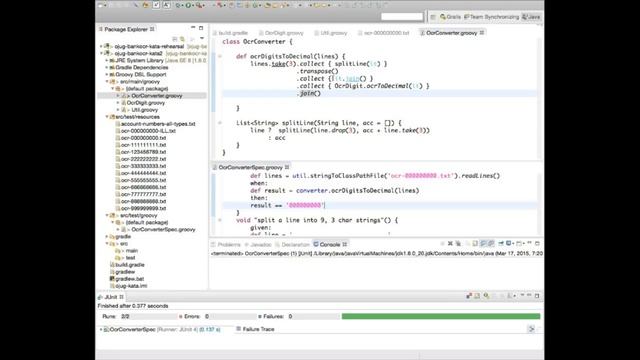Select OcrConverterSpec.groovy in Package Explorer

pyautogui.click(x=163, y=229)
